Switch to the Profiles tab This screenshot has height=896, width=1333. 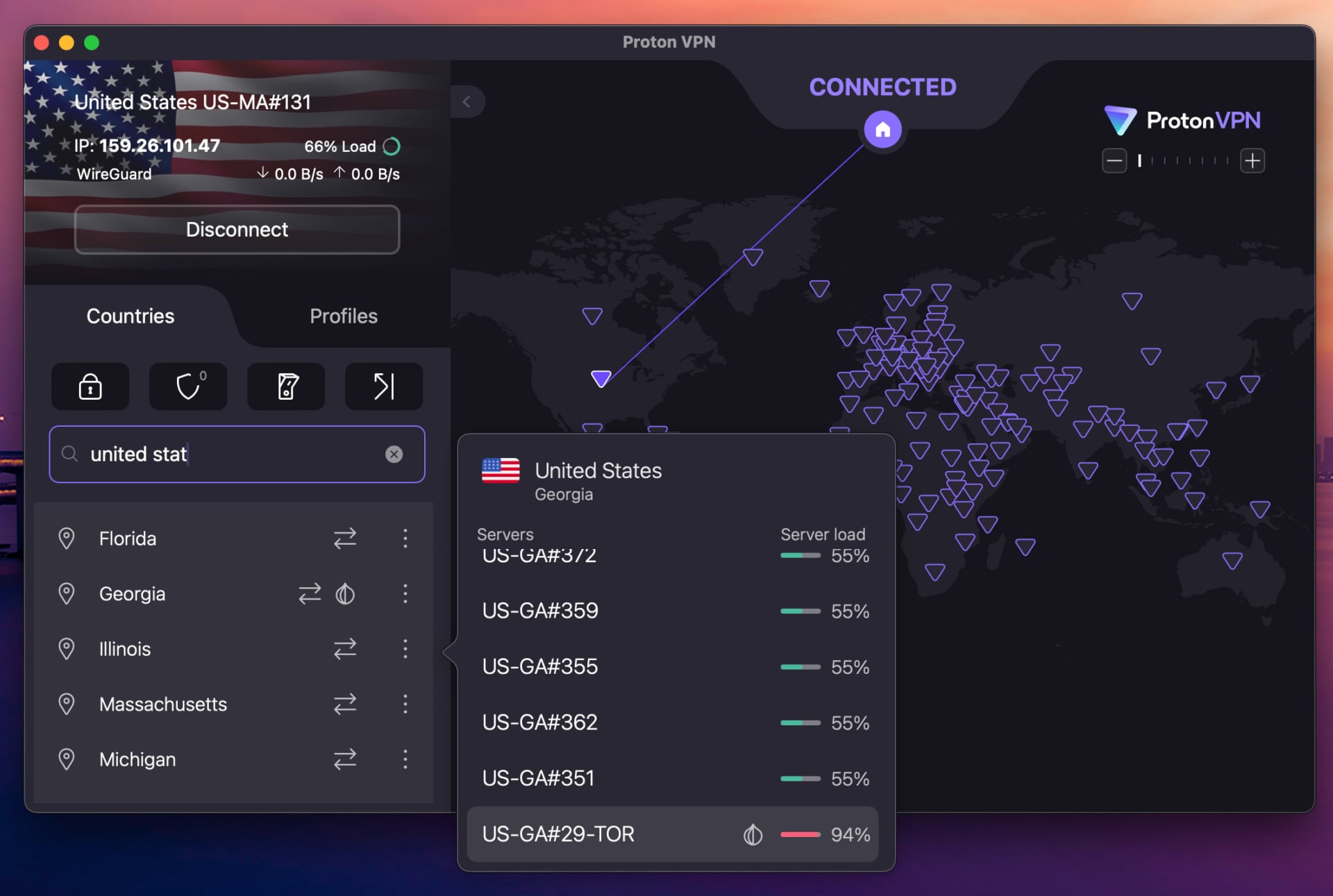[x=344, y=316]
